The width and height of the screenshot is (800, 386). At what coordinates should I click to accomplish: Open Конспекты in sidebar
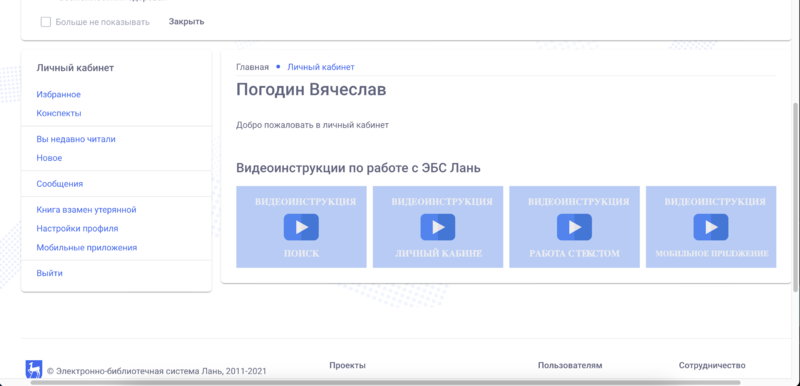59,113
